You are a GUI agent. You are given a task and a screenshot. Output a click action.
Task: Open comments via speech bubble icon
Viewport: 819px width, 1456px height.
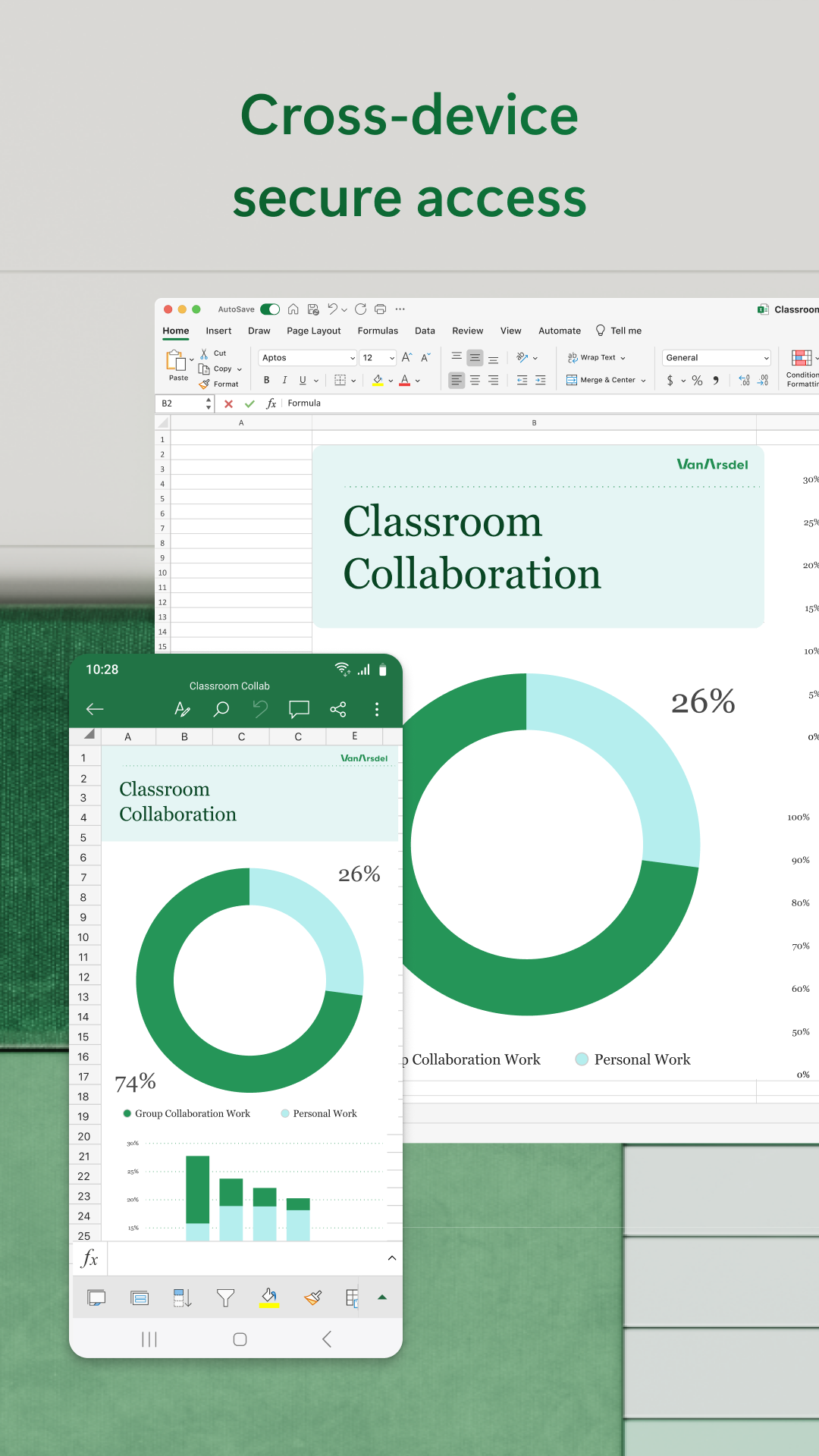[x=299, y=709]
